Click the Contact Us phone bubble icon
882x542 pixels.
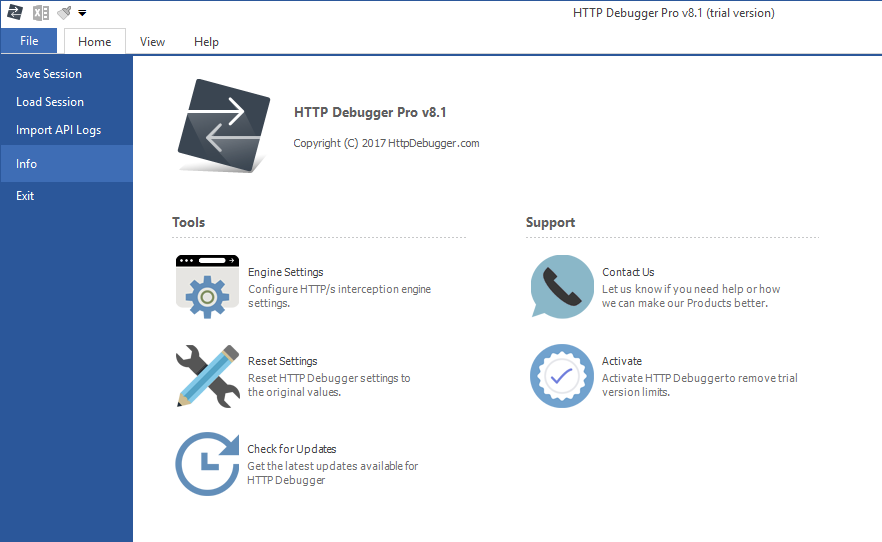561,287
